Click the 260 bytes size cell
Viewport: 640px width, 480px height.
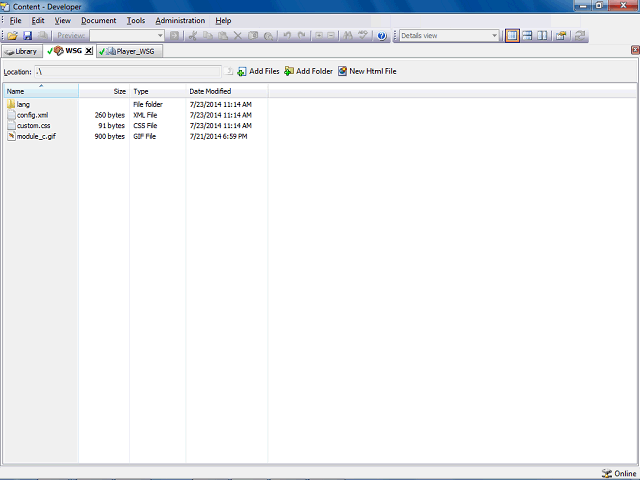109,115
